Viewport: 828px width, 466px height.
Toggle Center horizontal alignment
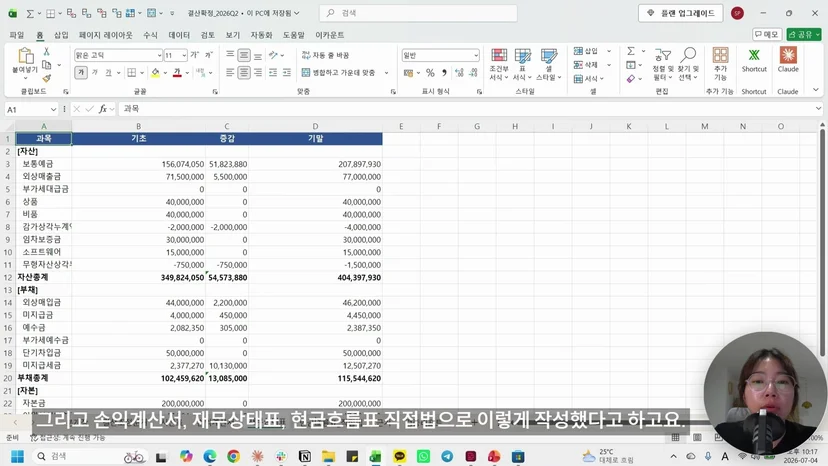pos(244,72)
